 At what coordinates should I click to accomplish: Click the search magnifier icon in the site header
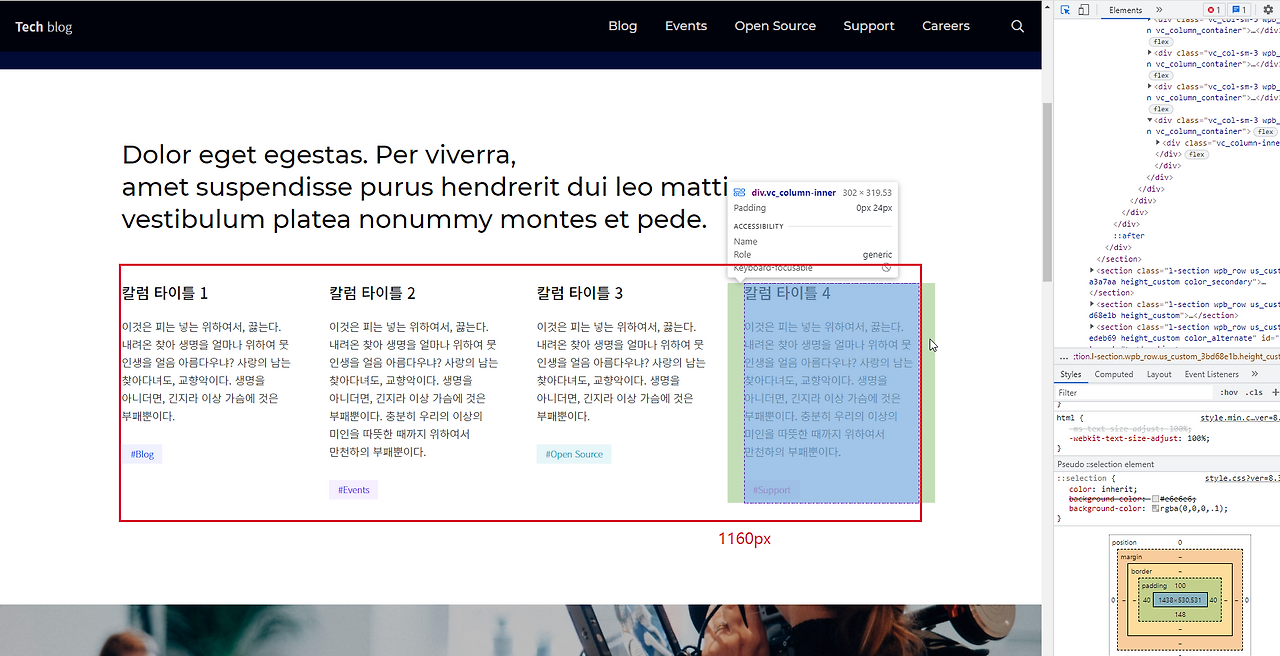1017,26
